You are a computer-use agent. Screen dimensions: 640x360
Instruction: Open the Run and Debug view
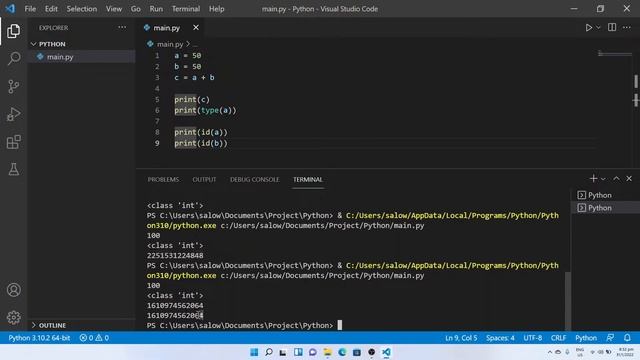[13, 114]
